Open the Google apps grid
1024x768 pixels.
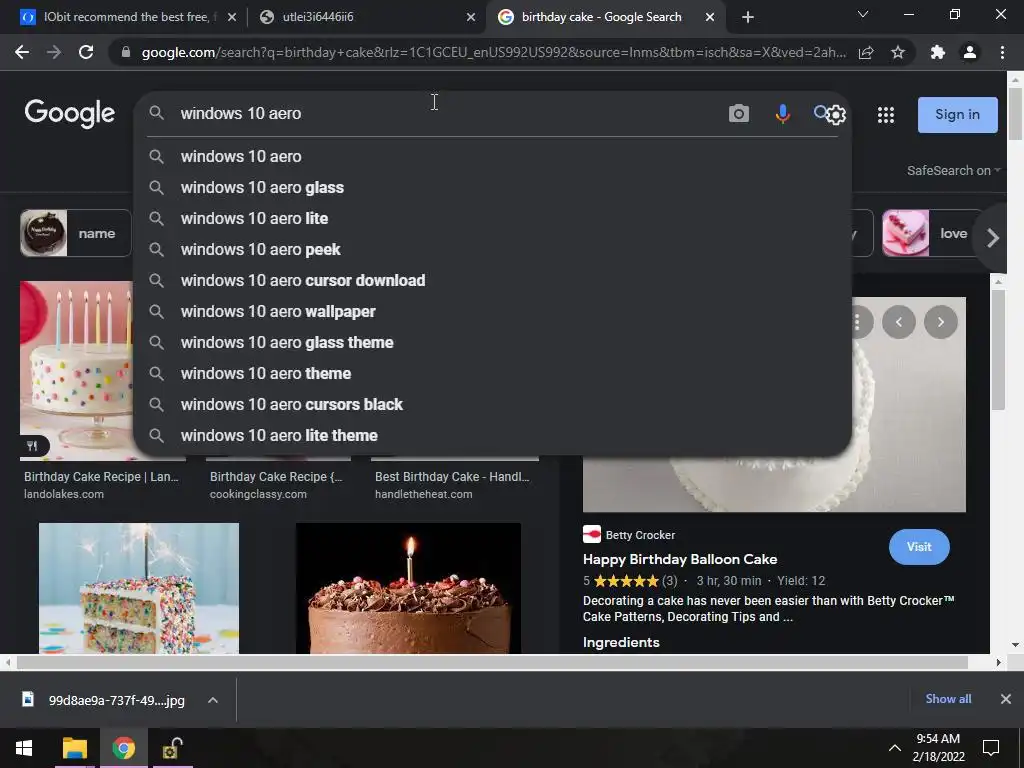(886, 115)
